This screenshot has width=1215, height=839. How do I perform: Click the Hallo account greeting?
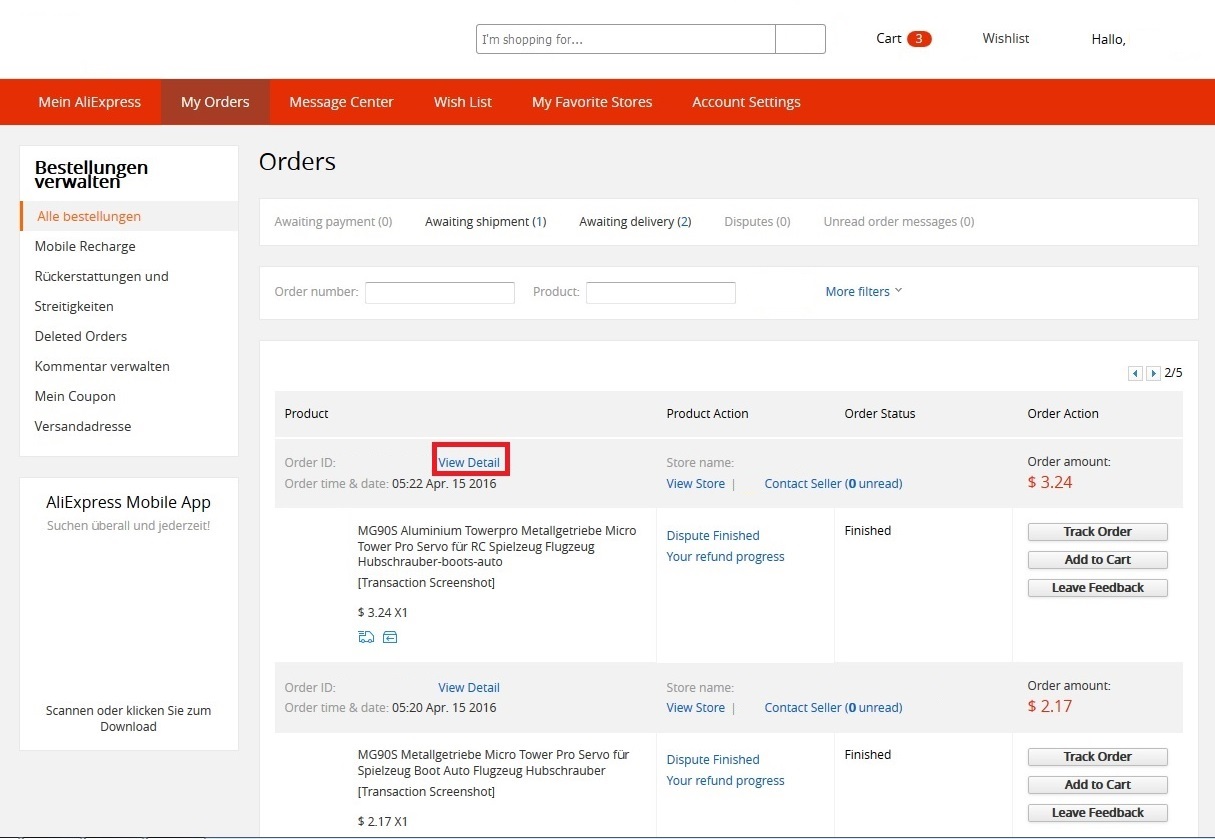(1108, 40)
